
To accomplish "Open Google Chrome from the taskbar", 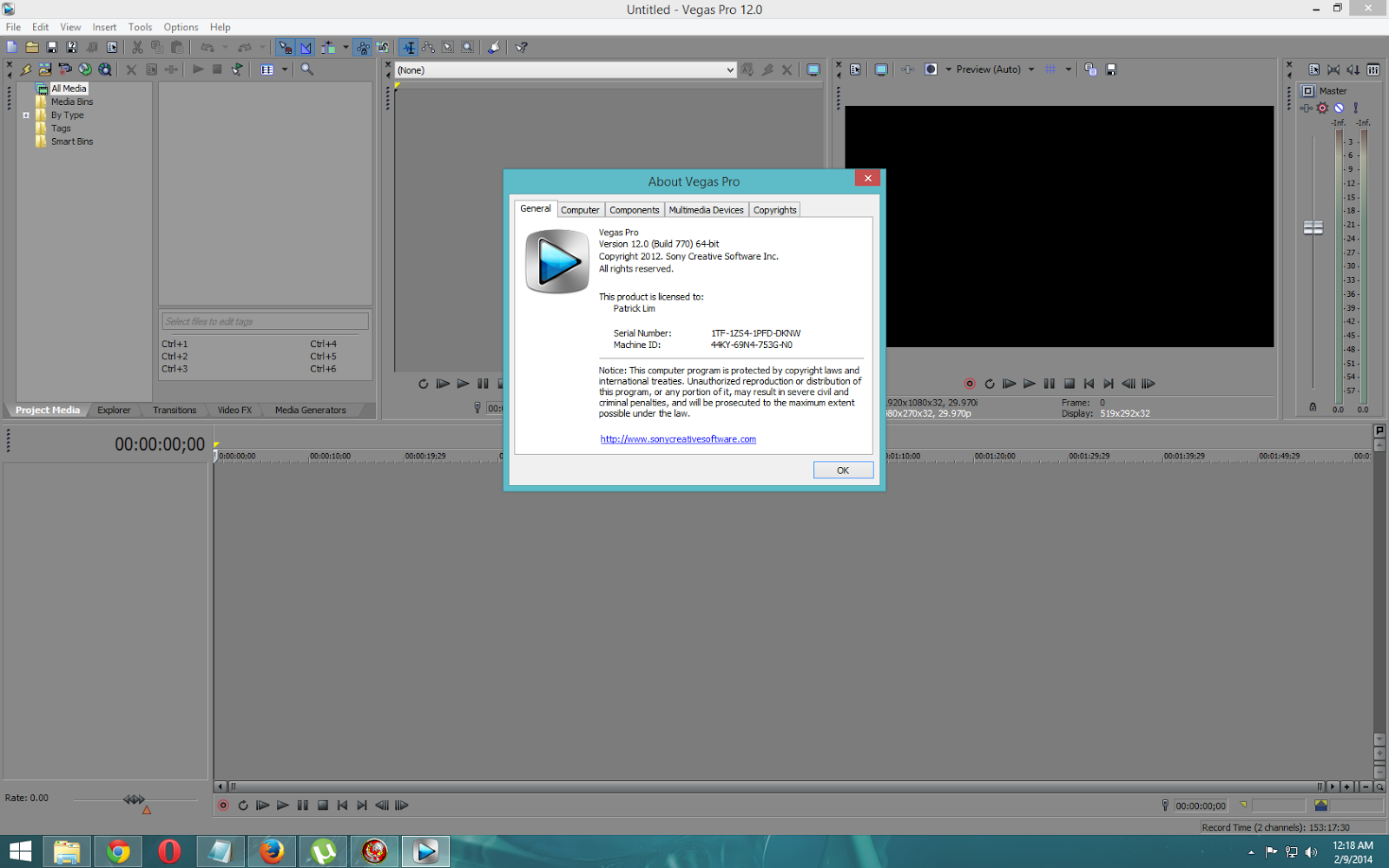I will click(x=118, y=852).
